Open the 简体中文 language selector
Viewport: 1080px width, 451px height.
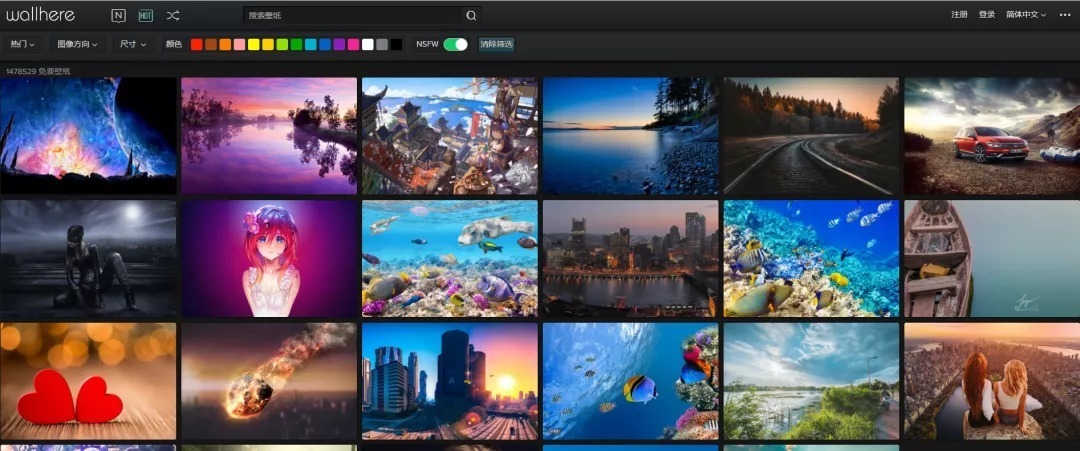(1025, 15)
